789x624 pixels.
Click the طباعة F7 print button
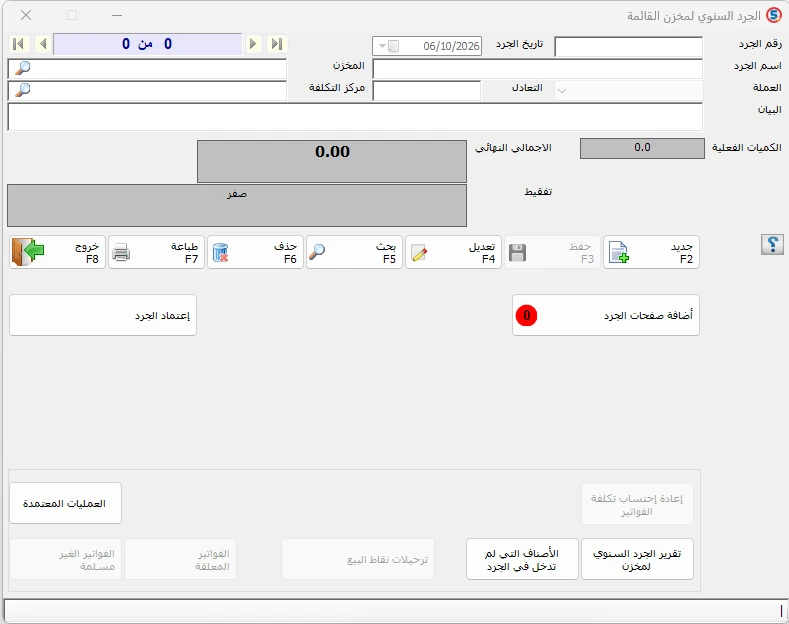click(x=156, y=252)
